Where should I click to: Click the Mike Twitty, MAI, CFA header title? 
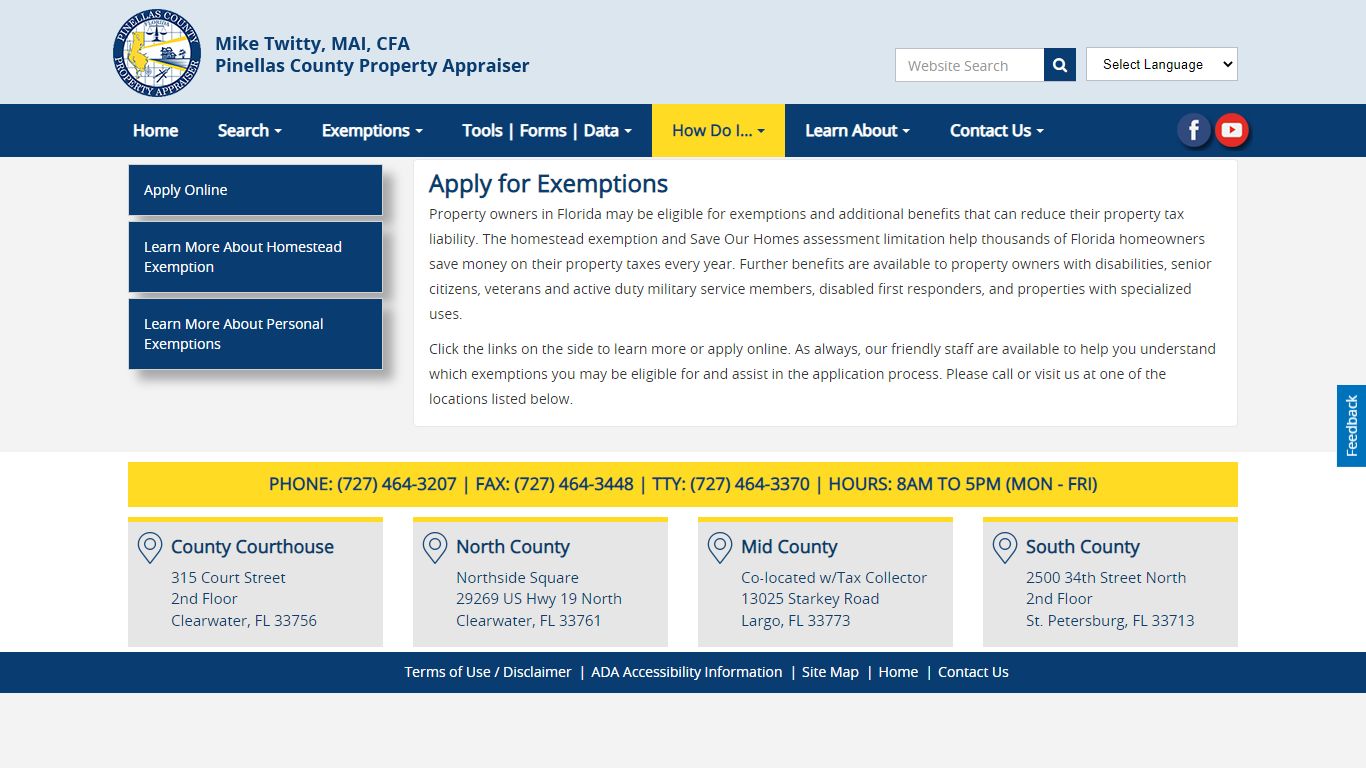coord(313,43)
